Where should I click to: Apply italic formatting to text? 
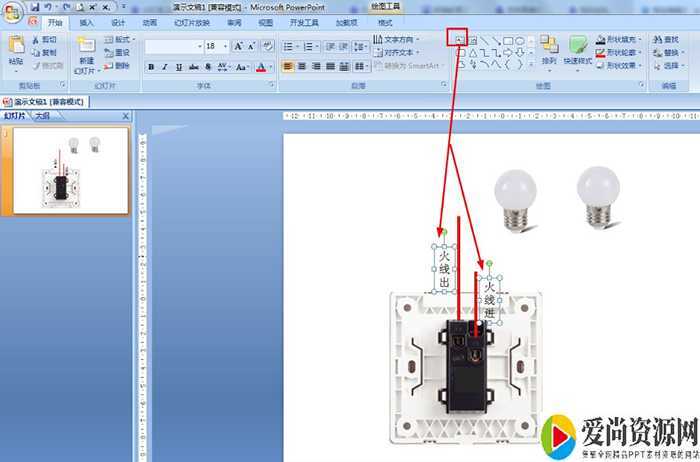[165, 67]
